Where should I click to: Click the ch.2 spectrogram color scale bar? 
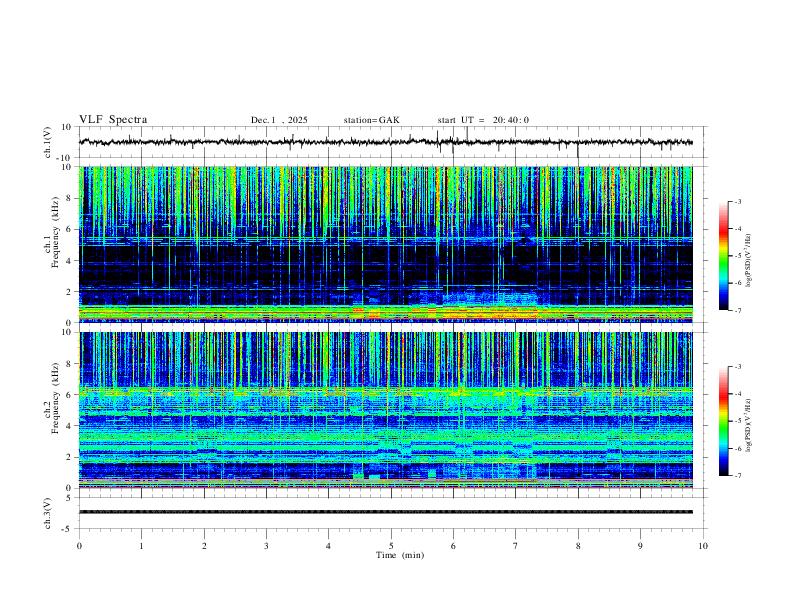(723, 421)
